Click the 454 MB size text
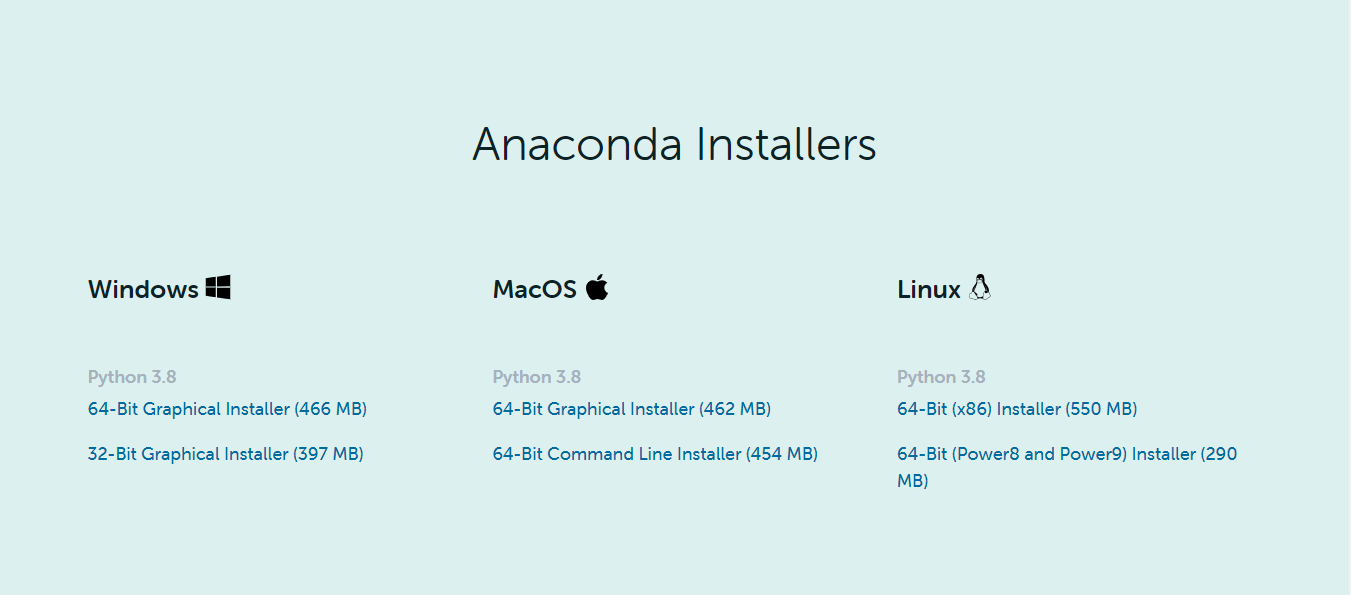Image resolution: width=1351 pixels, height=595 pixels. pyautogui.click(x=782, y=454)
